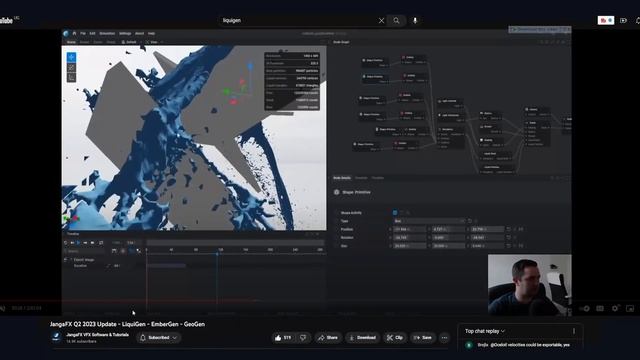
Task: Open the Type dropdown set to Box
Action: (x=429, y=221)
